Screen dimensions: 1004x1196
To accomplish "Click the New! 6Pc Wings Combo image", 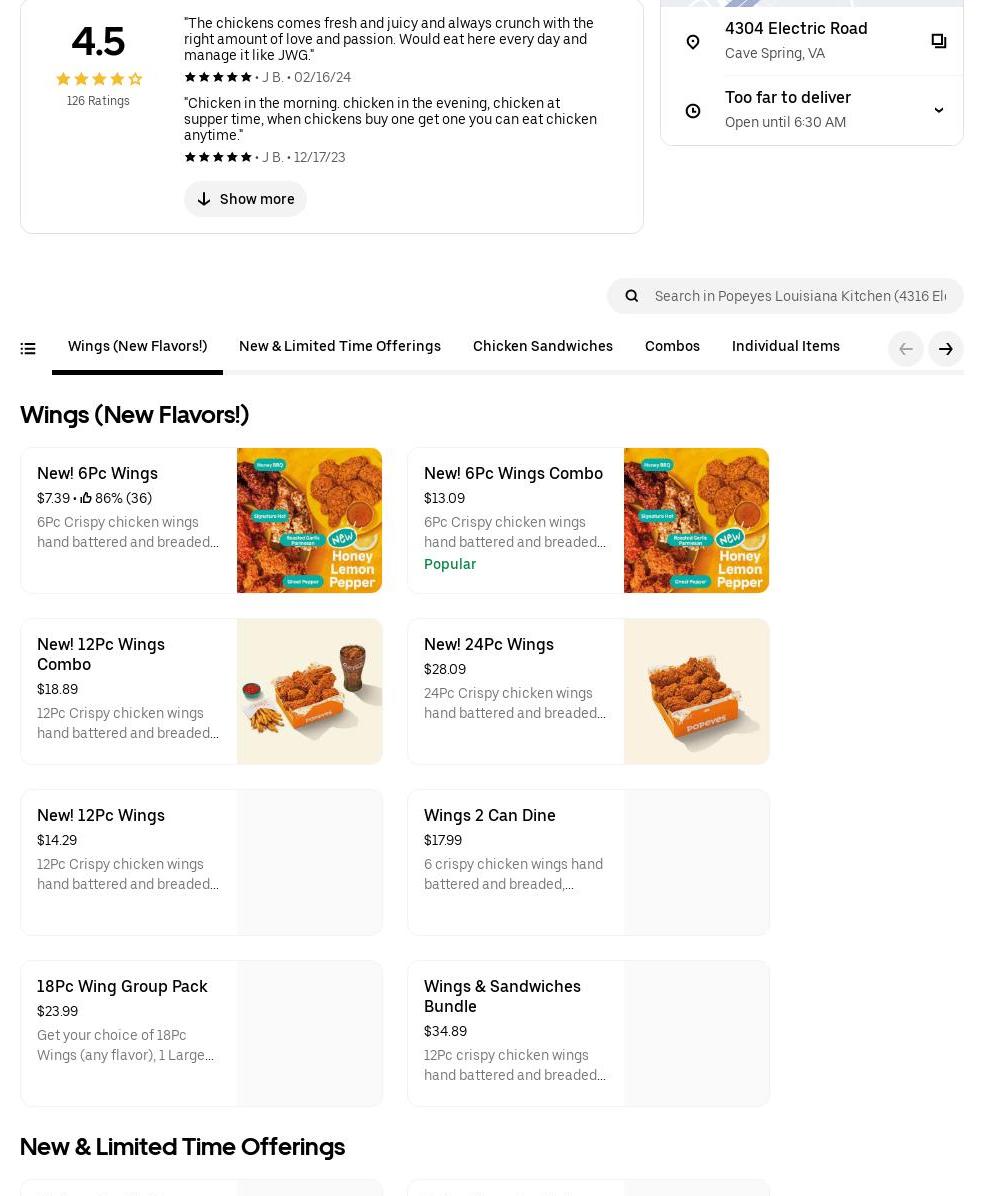I will point(696,521).
